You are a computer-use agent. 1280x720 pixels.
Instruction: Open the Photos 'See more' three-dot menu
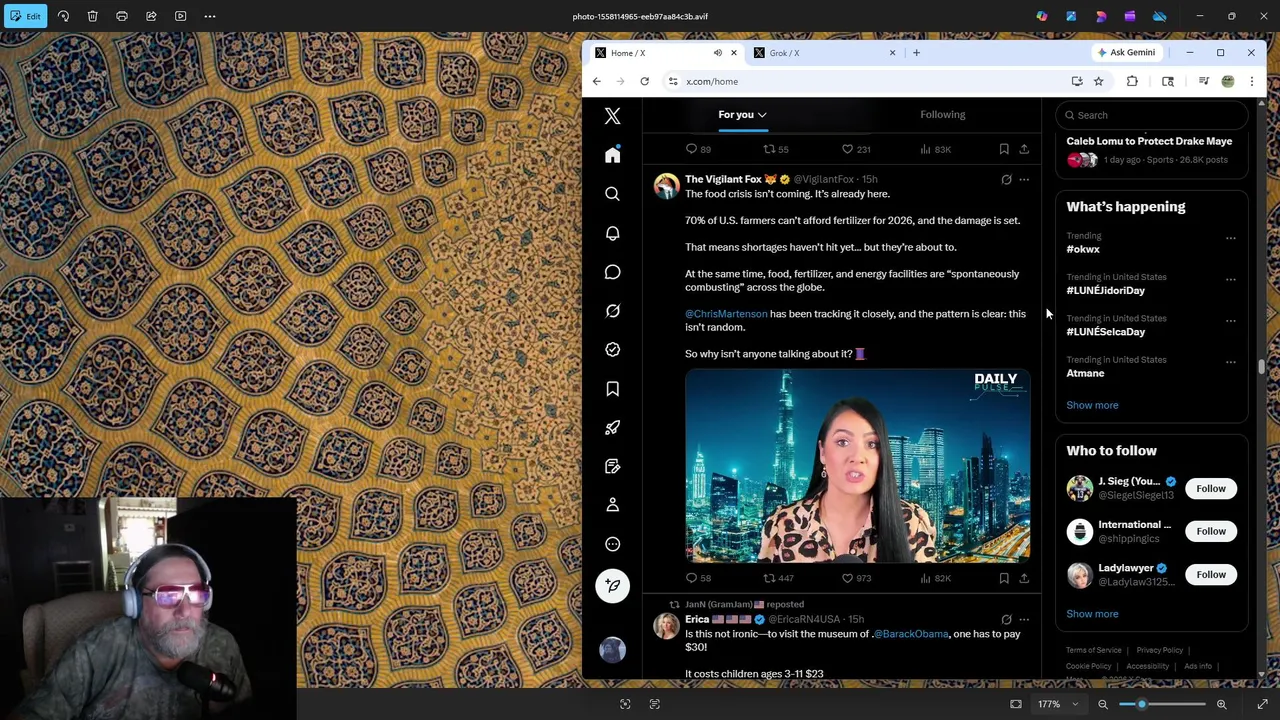[x=210, y=16]
